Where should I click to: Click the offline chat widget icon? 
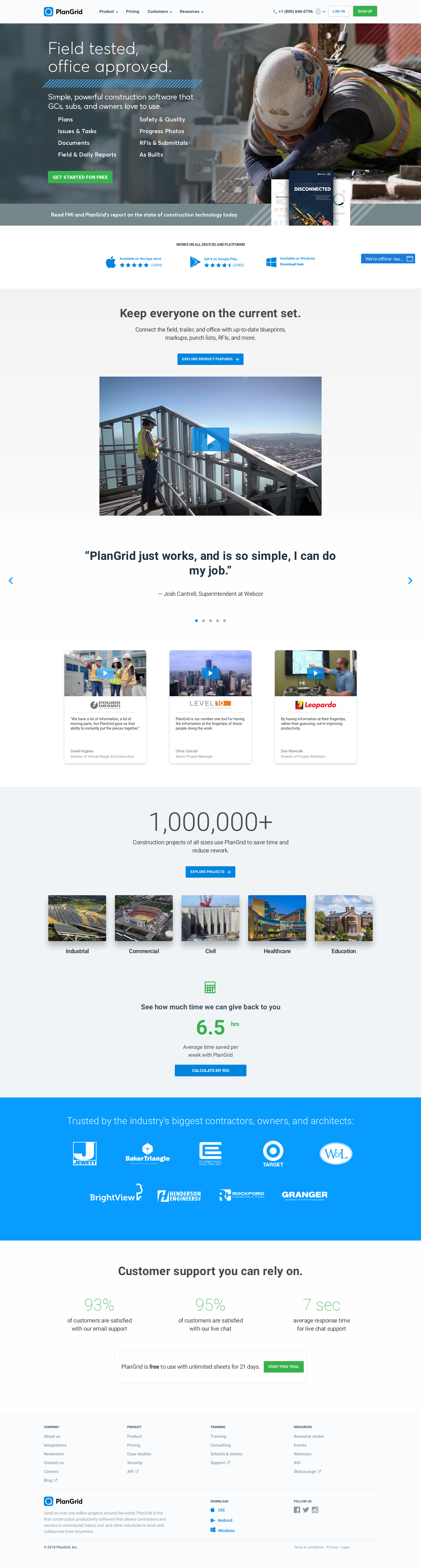coord(410,259)
